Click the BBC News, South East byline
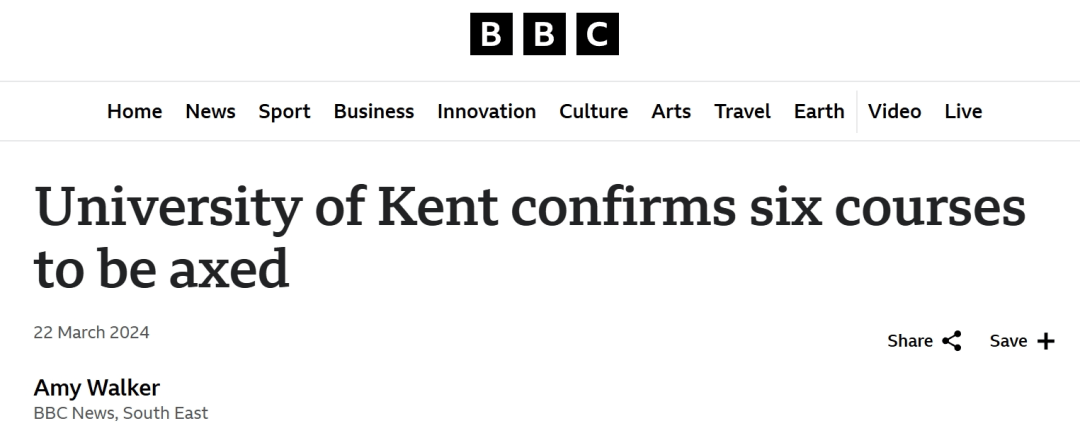Screen dimensions: 1080x438 tap(120, 413)
